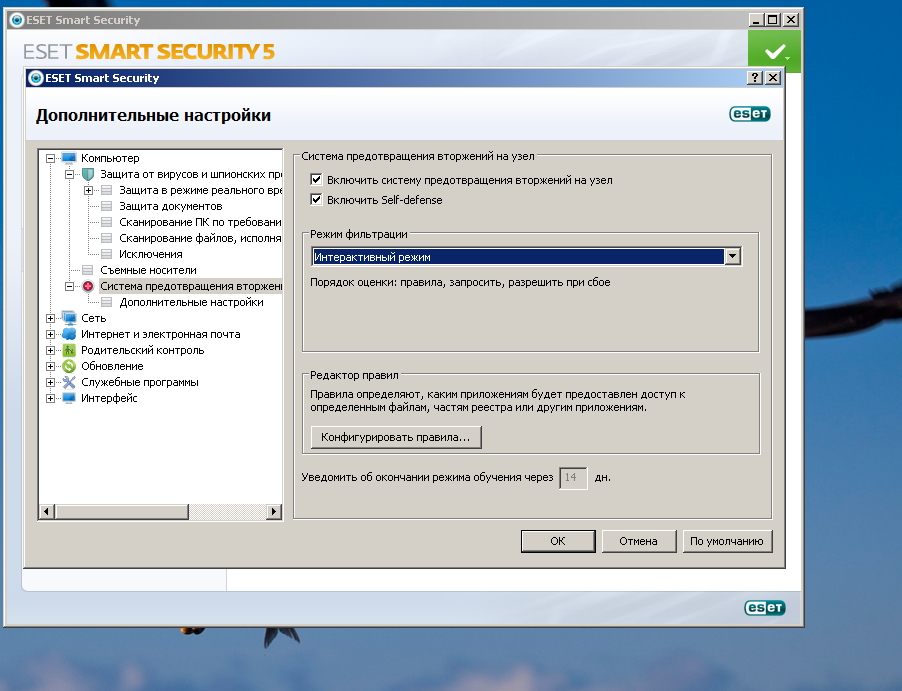This screenshot has width=902, height=691.
Task: Click the learning mode days field
Action: click(x=573, y=478)
